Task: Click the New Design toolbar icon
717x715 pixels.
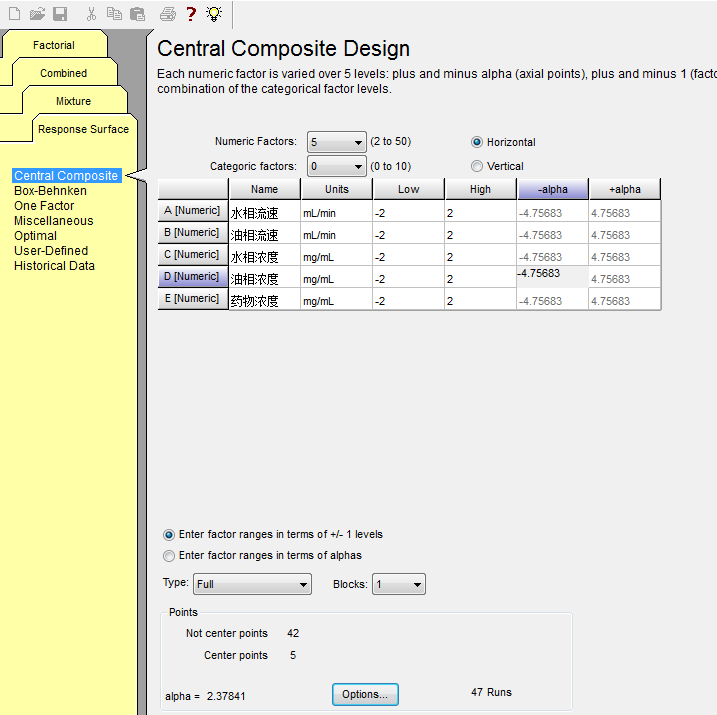Action: click(x=14, y=14)
